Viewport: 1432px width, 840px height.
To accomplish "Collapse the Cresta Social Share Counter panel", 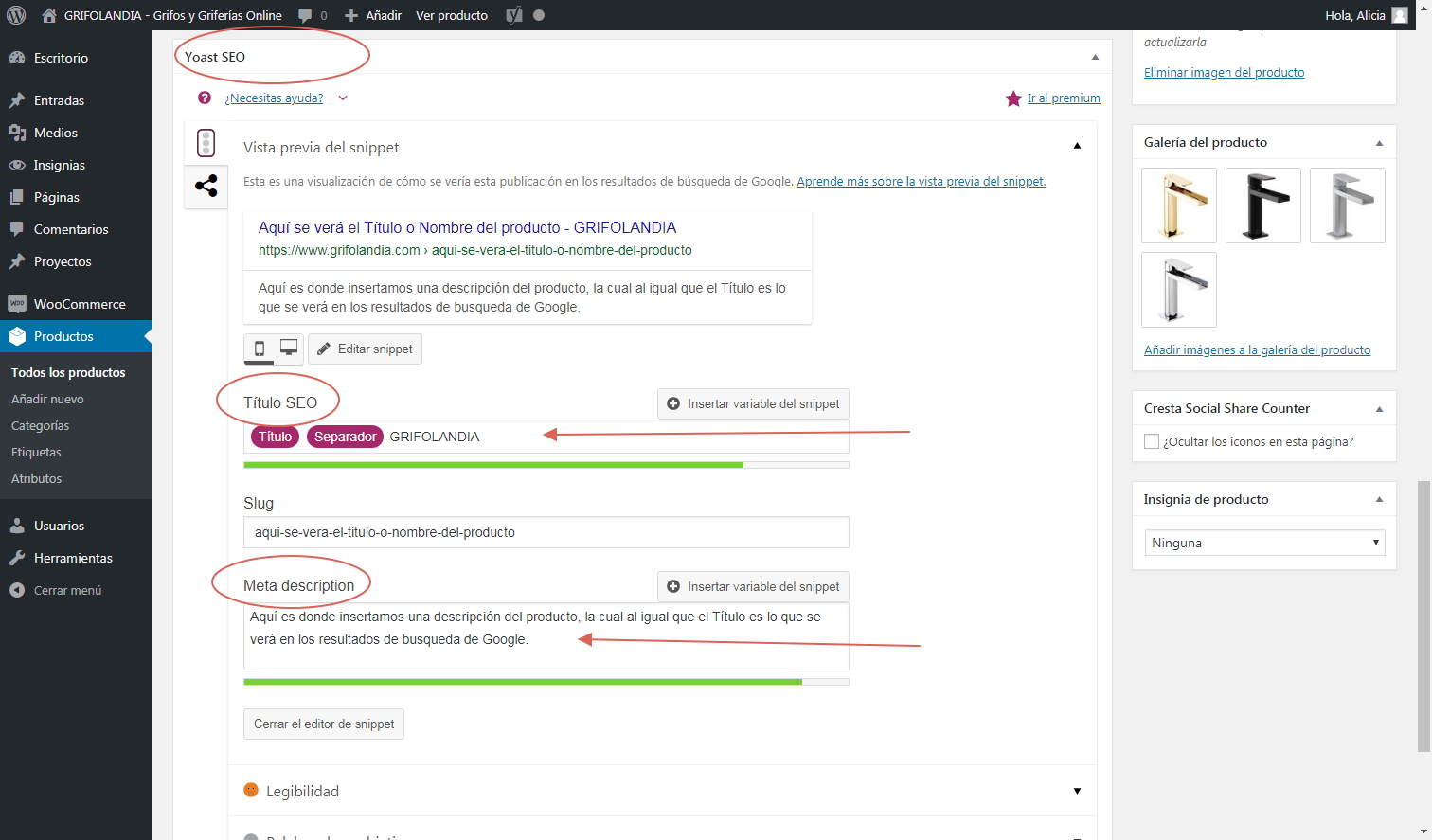I will 1379,409.
